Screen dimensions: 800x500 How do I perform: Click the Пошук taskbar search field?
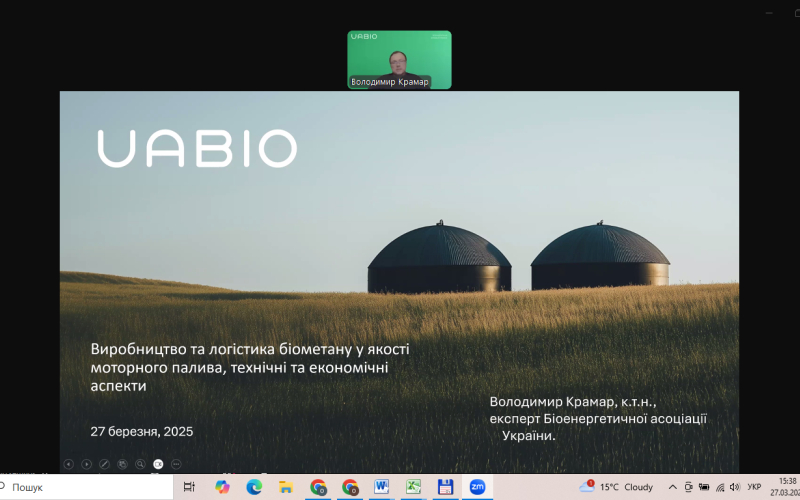[86, 487]
